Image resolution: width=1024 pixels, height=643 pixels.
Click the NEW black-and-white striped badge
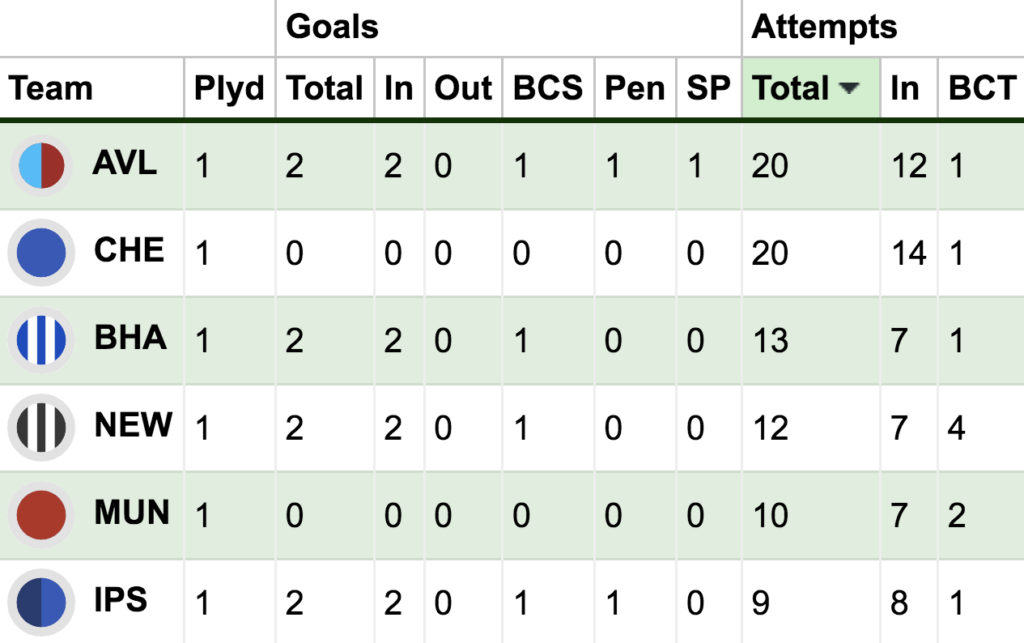[42, 427]
